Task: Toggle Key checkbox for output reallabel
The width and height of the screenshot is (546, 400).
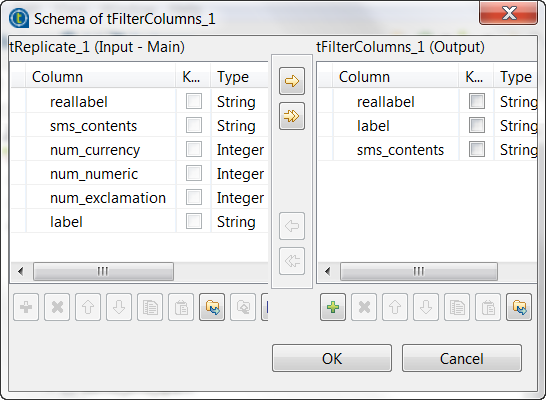Action: pyautogui.click(x=477, y=102)
